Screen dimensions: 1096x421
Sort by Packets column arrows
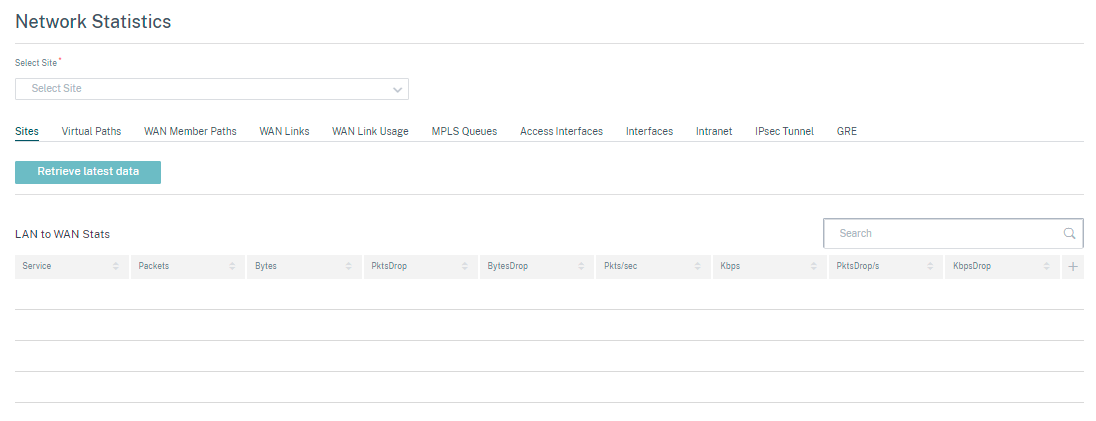[x=231, y=266]
